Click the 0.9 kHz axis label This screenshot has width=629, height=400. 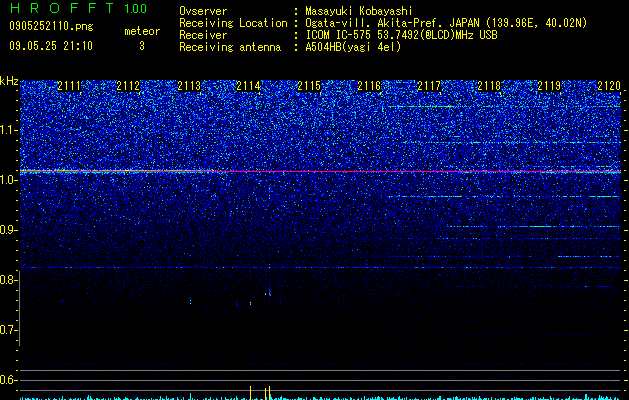[x=8, y=230]
